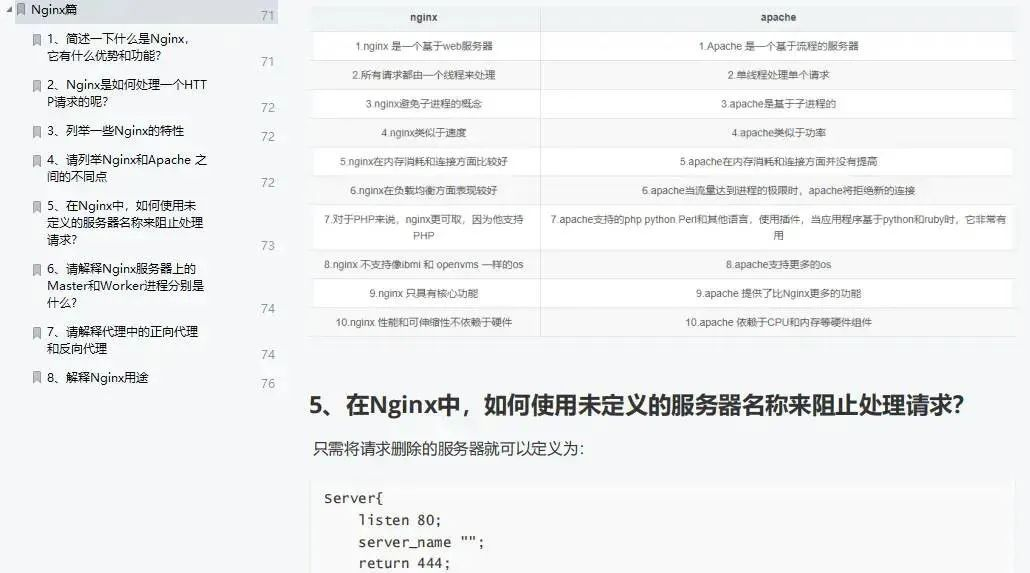Select cell 9.nginx 只具有核心功能

tap(424, 294)
